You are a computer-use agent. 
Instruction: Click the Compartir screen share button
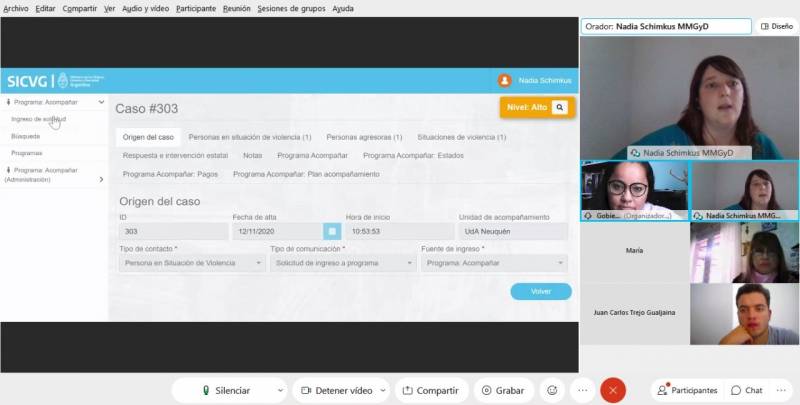click(431, 390)
